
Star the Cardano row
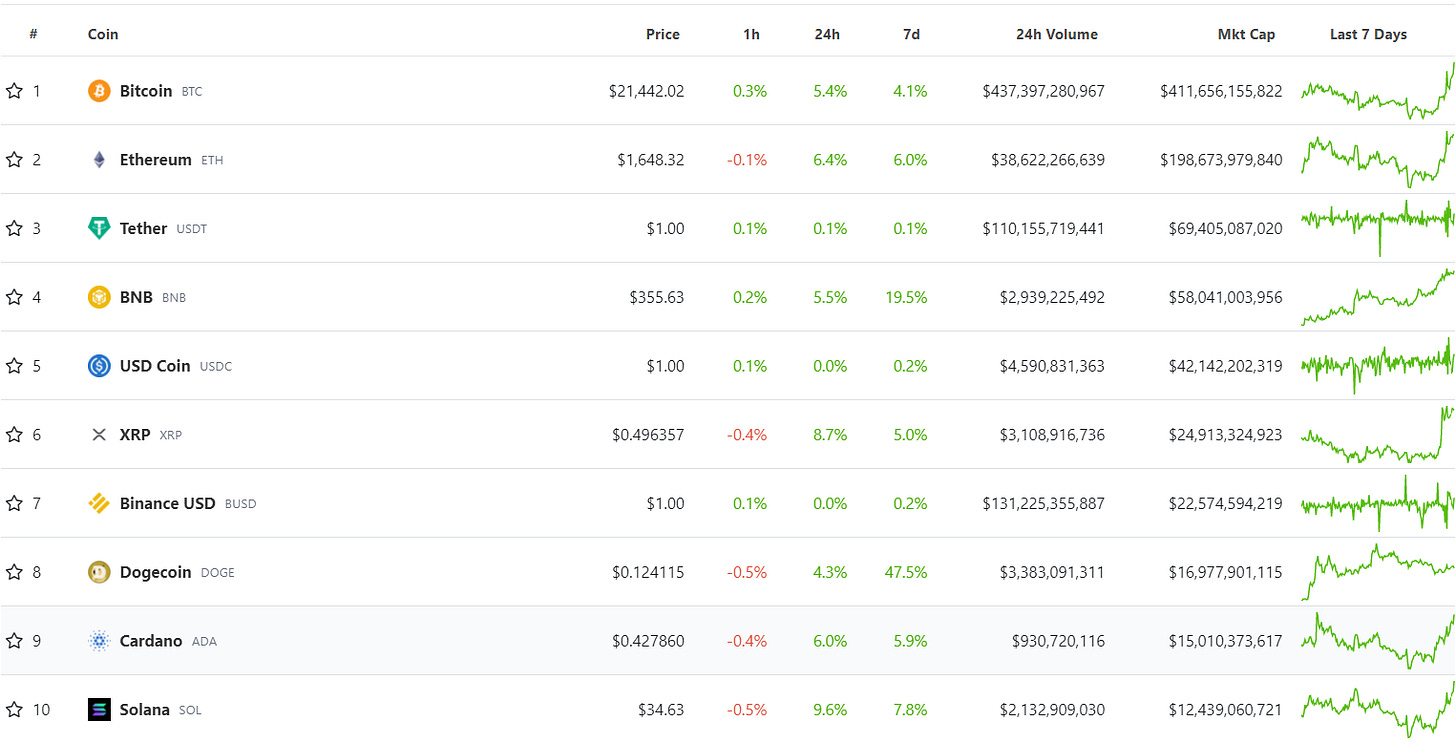click(x=14, y=641)
